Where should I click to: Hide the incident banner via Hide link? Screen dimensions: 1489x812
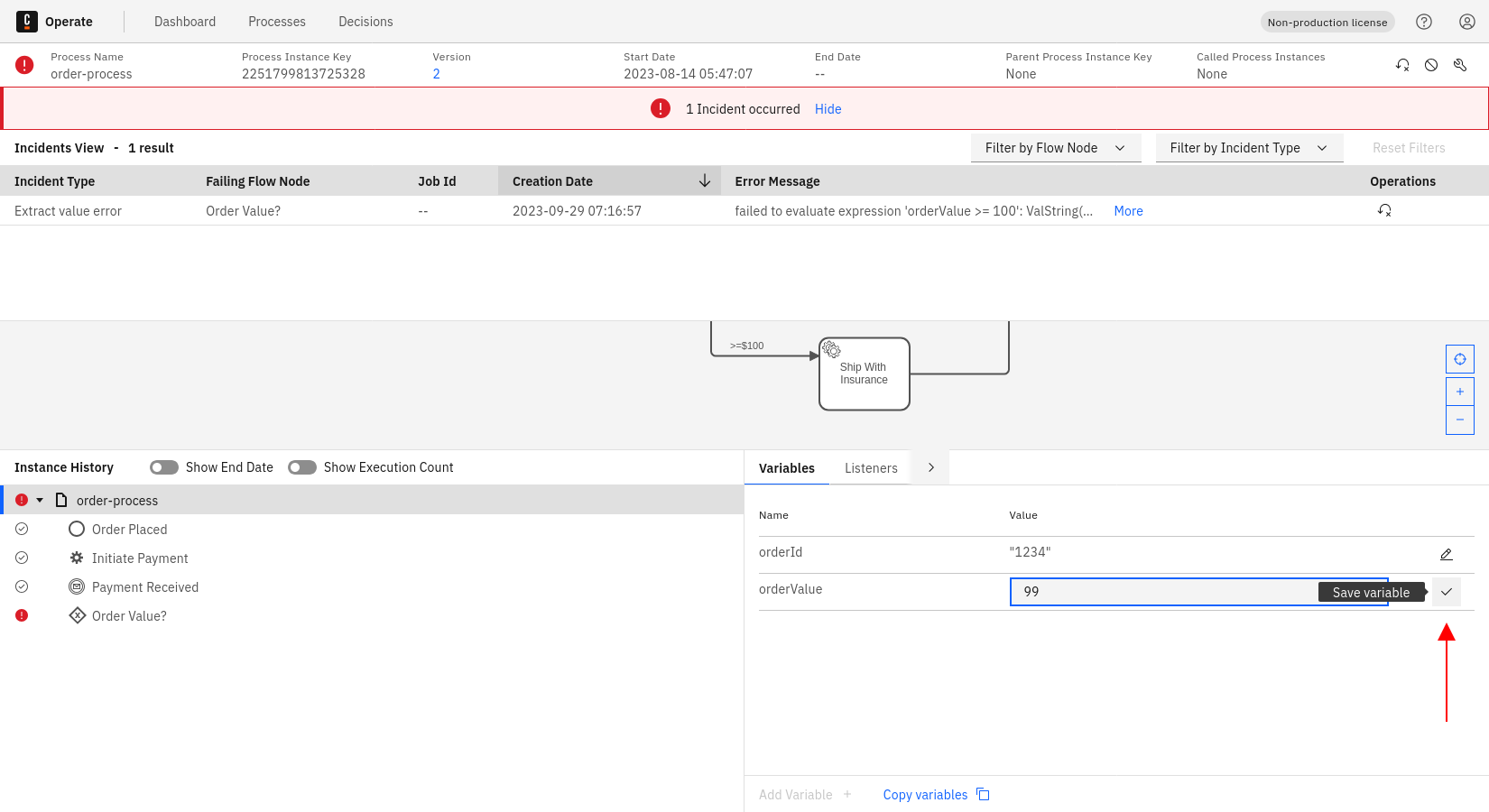pyautogui.click(x=828, y=109)
